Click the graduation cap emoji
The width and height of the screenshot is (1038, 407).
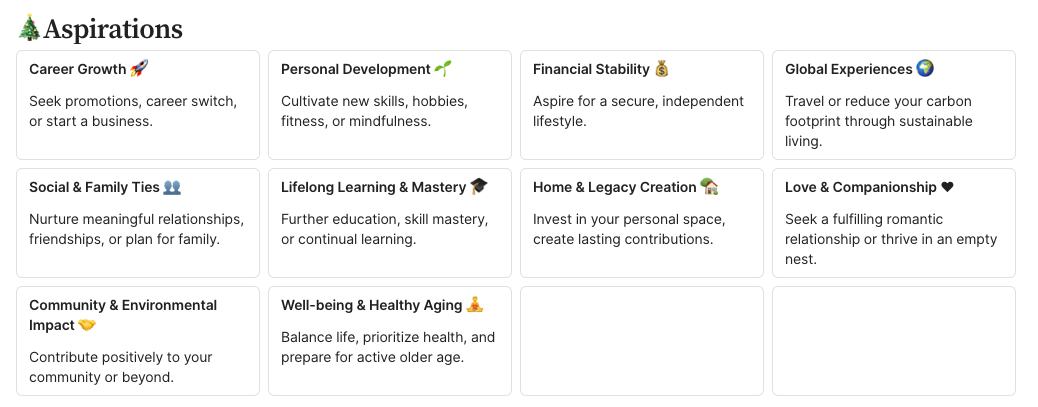479,187
